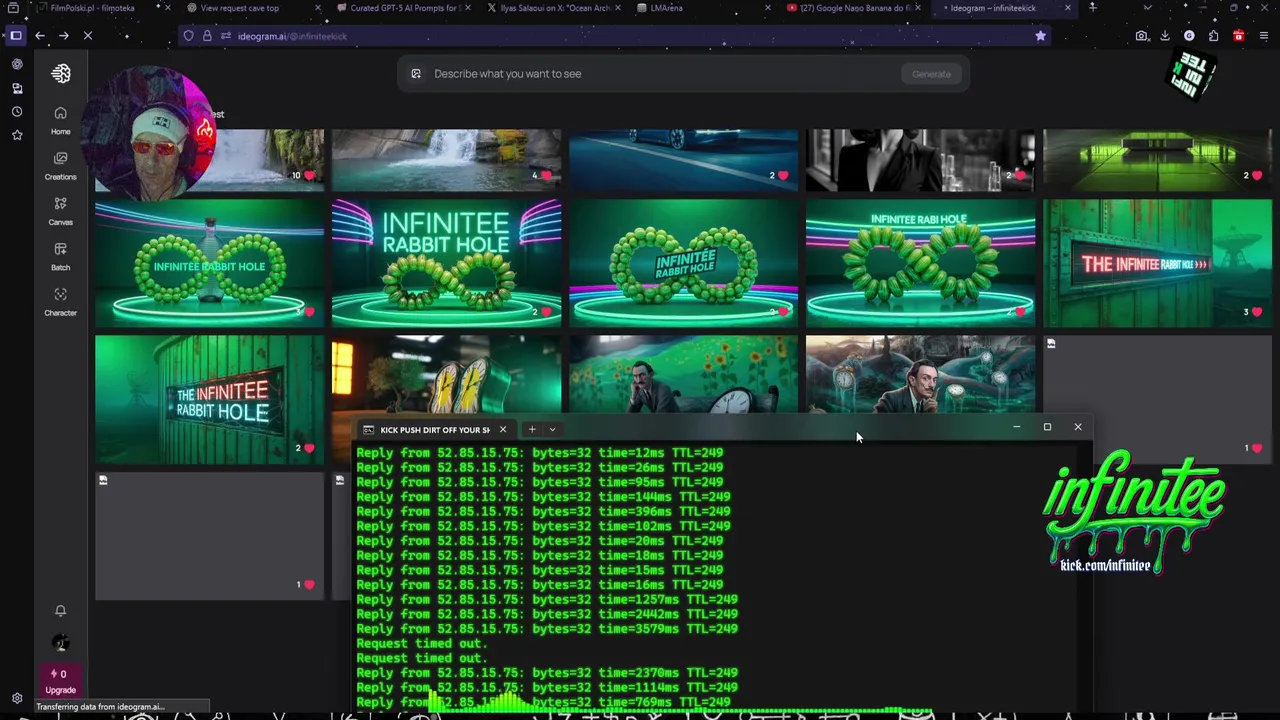This screenshot has width=1280, height=720.
Task: Toggle heart on INFINITEE RABI HOLE image
Action: 1020,312
